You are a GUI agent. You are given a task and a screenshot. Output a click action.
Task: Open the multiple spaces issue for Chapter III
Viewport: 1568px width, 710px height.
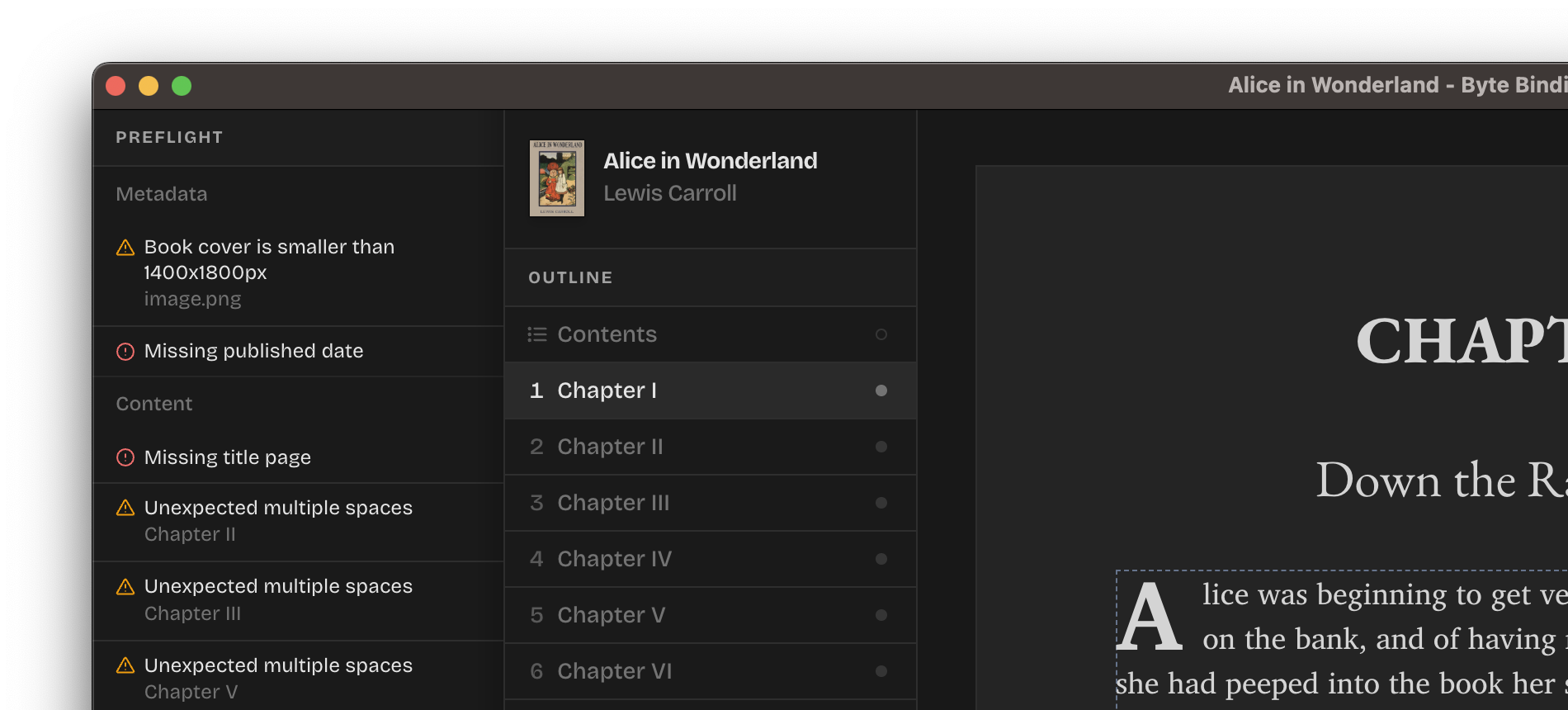299,600
